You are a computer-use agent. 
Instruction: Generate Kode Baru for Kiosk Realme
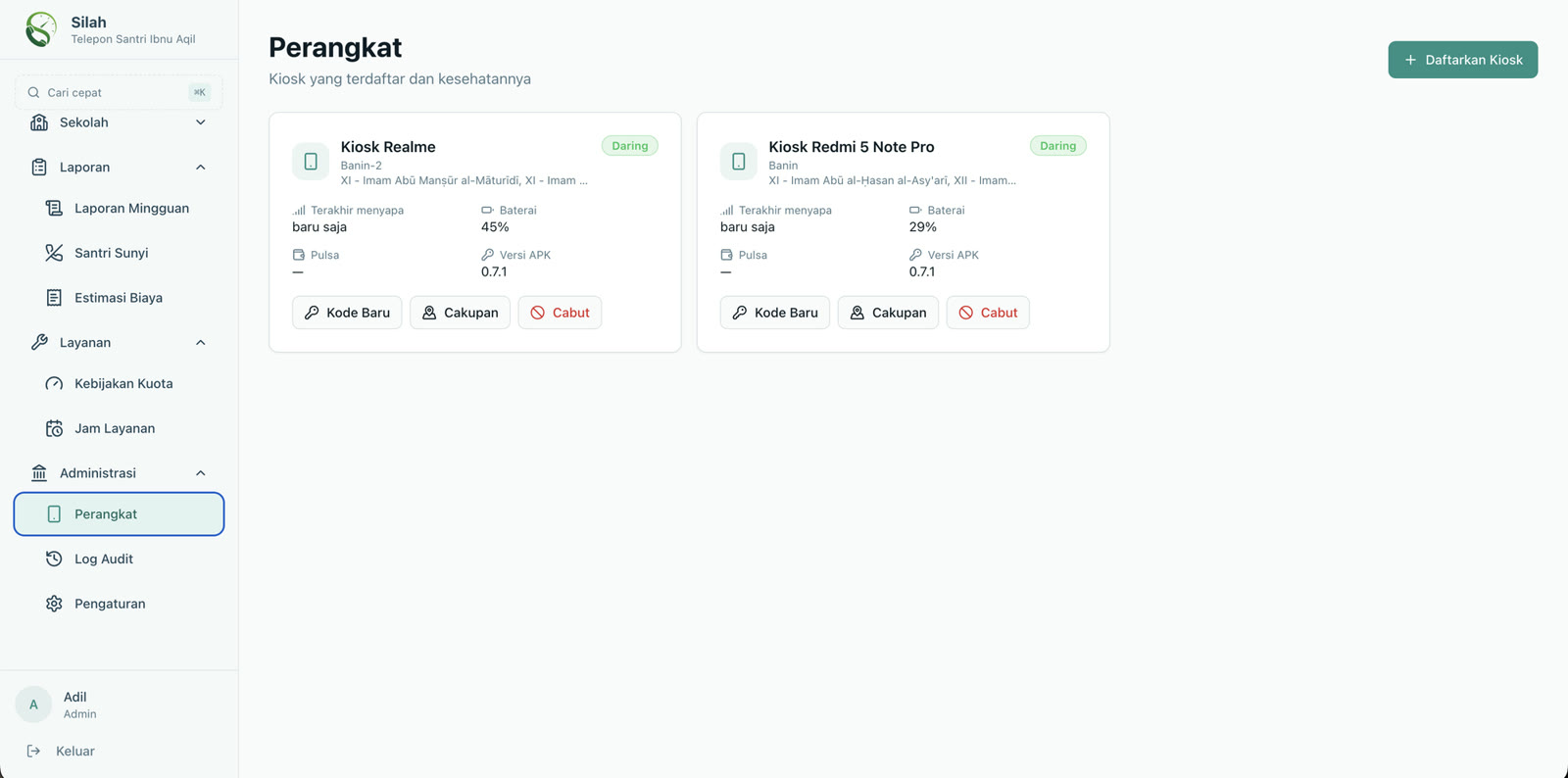pyautogui.click(x=347, y=313)
